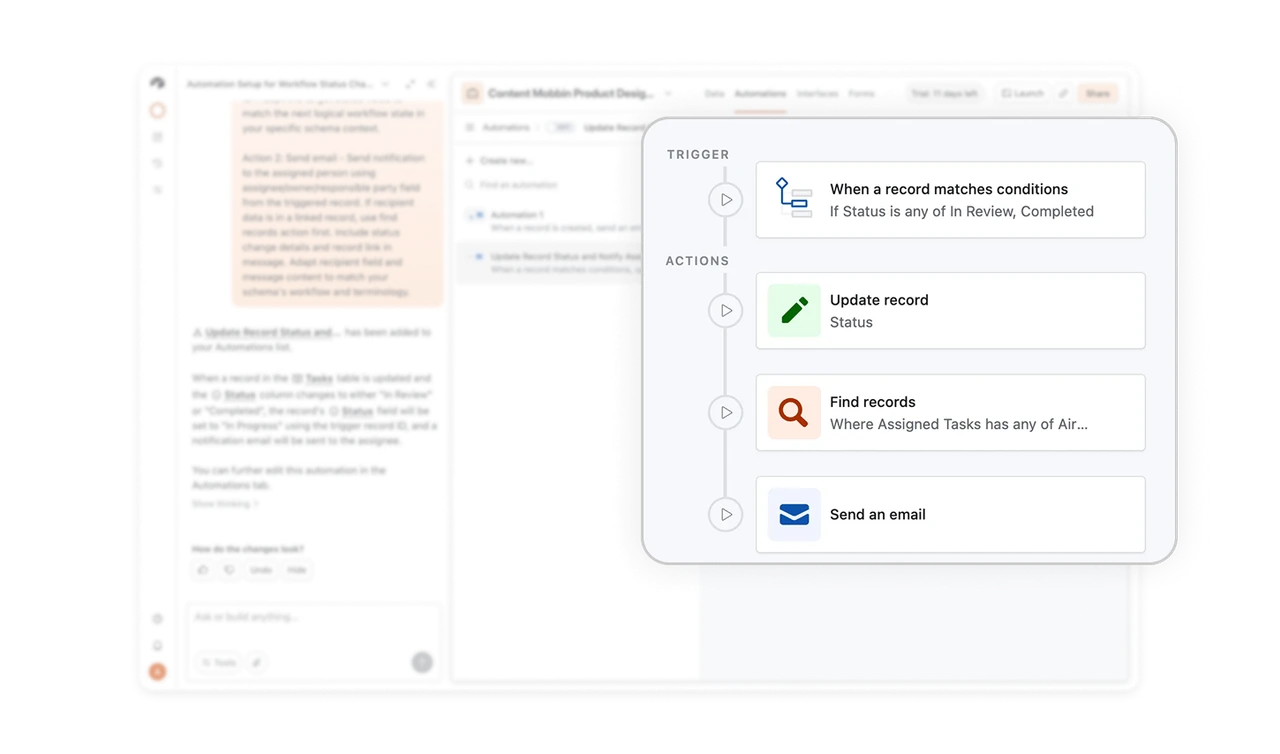Click the 'Trial: 11 days left' badge
The image size is (1280, 754).
point(944,94)
